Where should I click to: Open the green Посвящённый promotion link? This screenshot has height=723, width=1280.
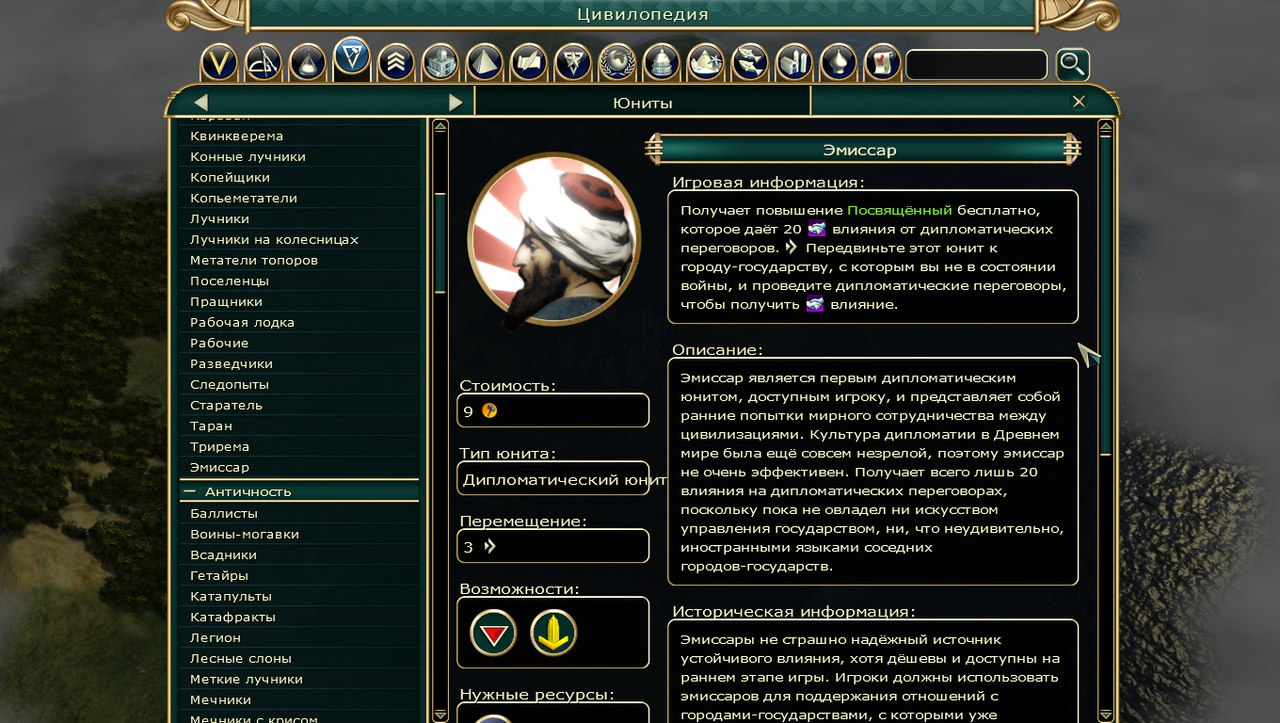pos(900,211)
